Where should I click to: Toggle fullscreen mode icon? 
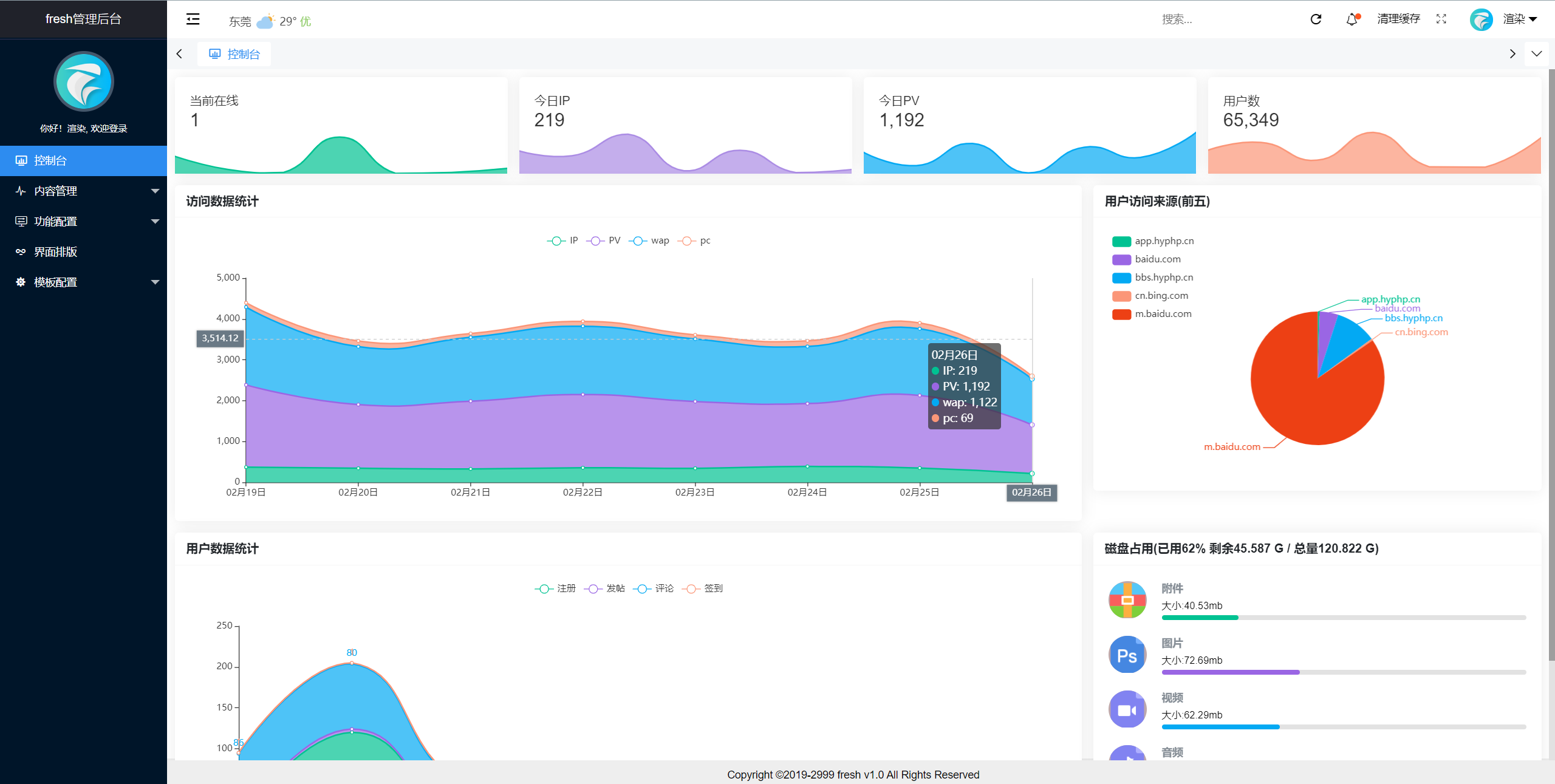pos(1441,19)
